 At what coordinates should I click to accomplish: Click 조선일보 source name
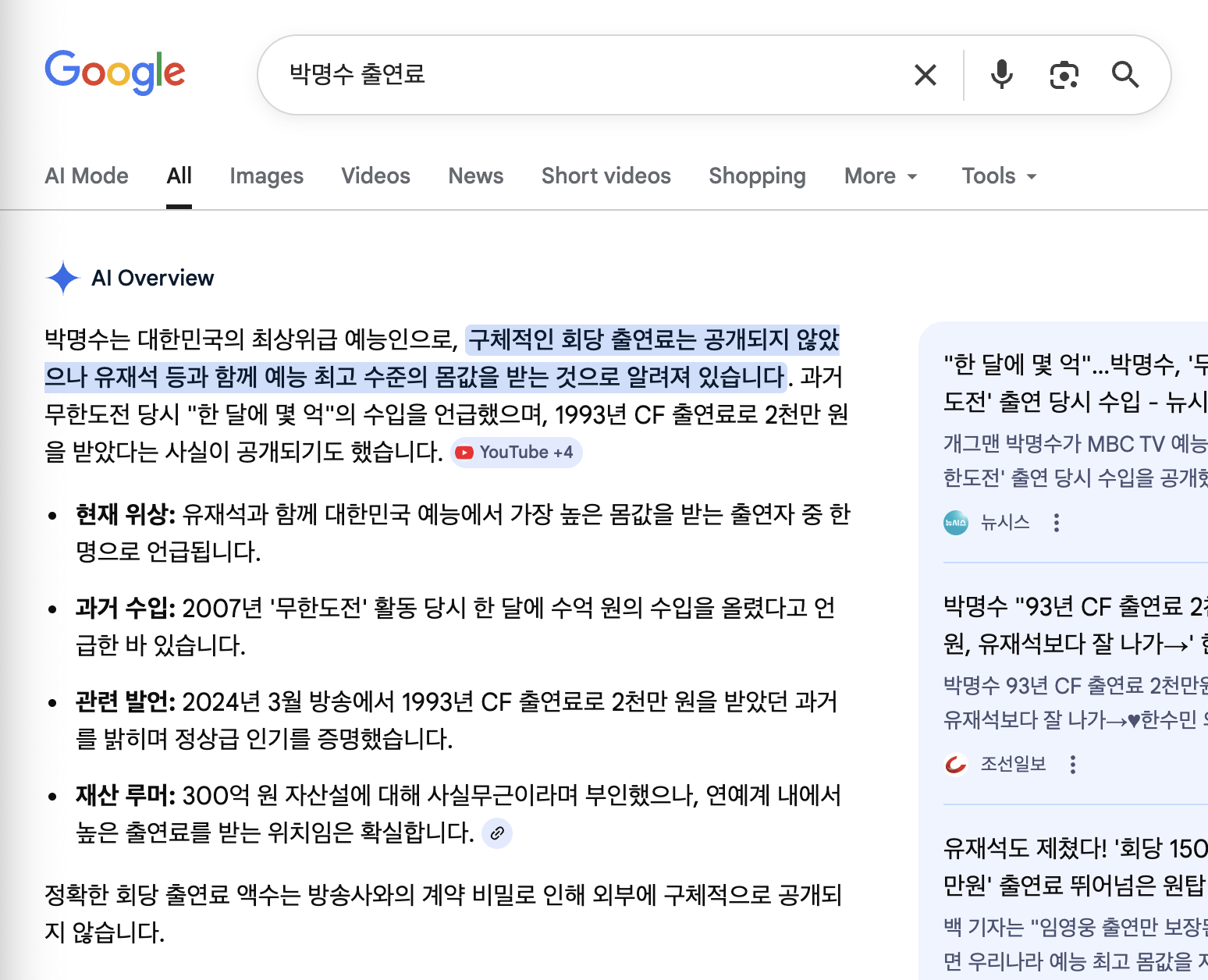coord(1013,765)
